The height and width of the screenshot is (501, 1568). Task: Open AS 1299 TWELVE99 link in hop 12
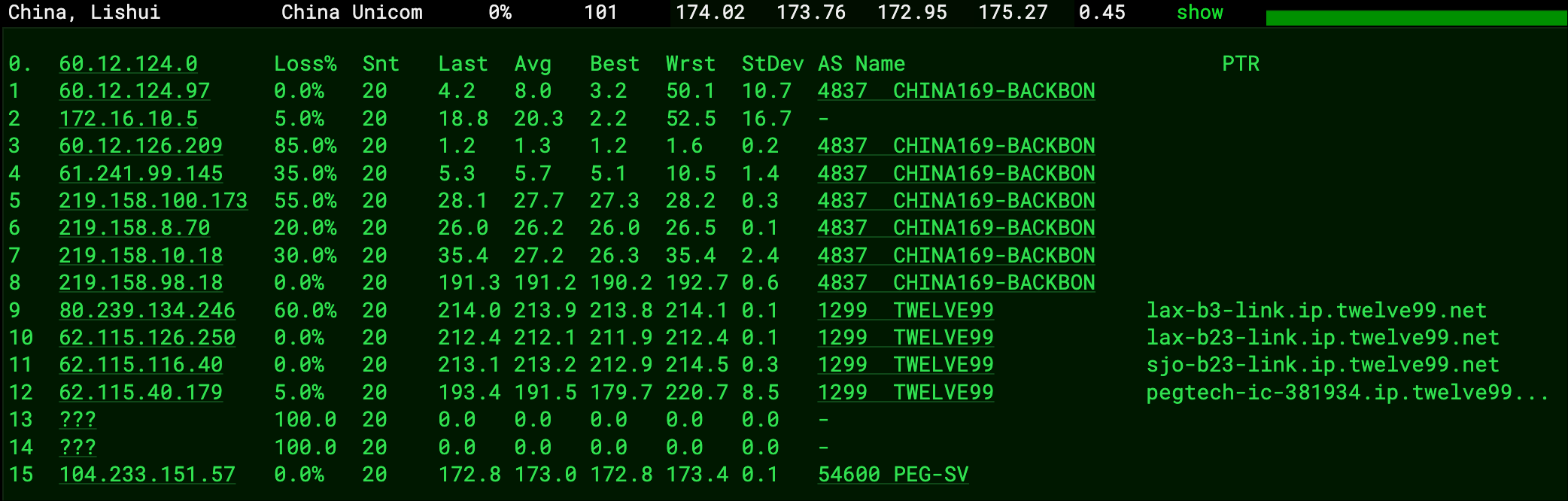point(906,393)
